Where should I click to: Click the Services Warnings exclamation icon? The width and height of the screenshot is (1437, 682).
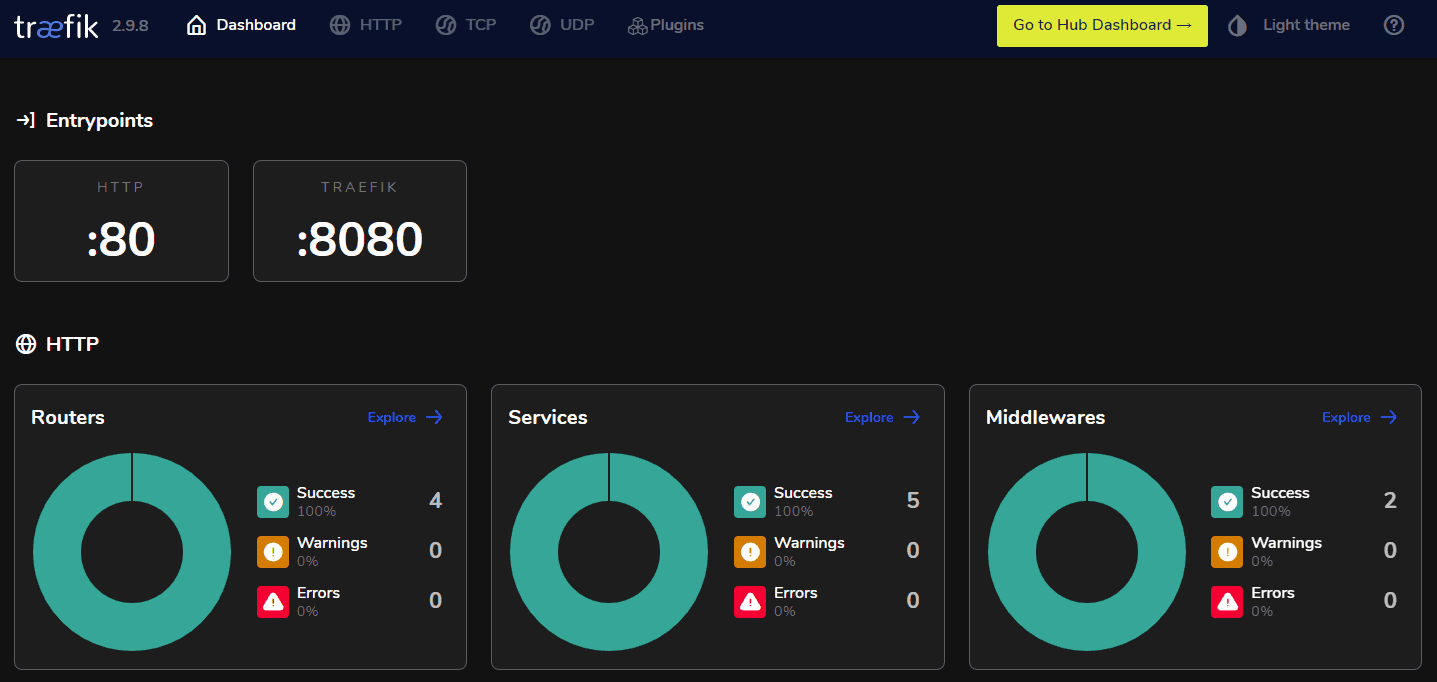[x=750, y=552]
